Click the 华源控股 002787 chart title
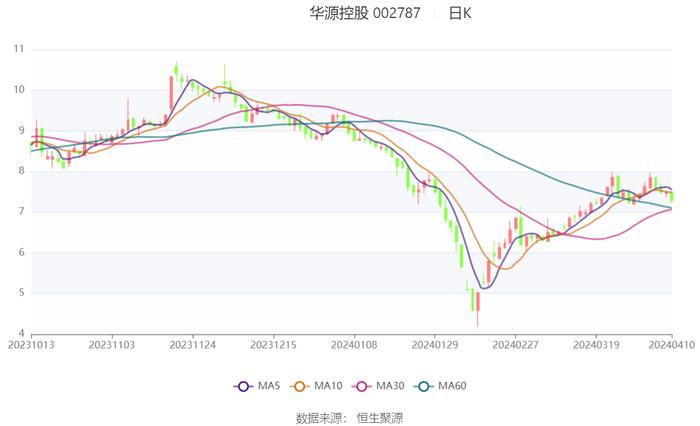 [365, 13]
